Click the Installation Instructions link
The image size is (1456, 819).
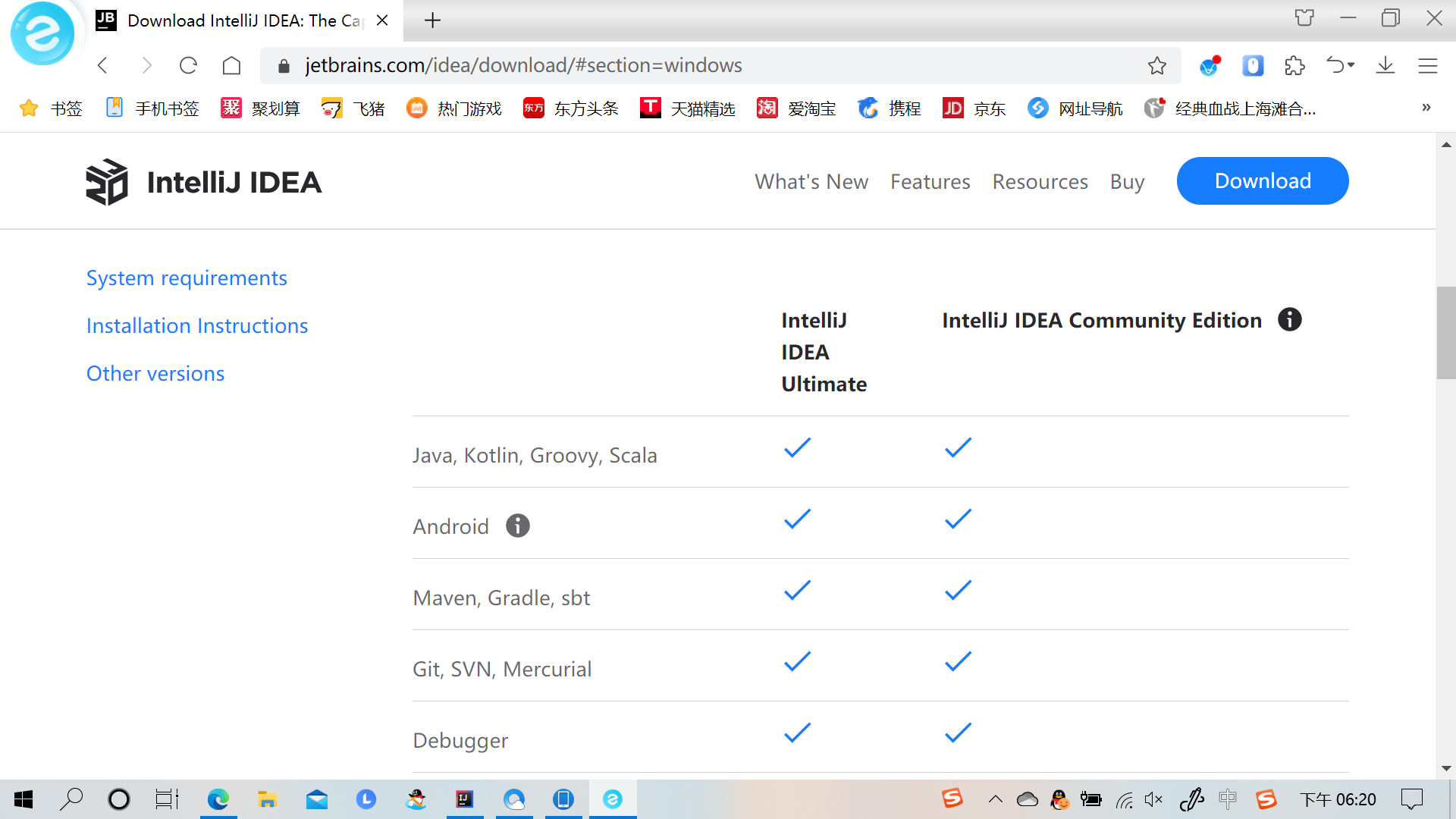pos(197,325)
